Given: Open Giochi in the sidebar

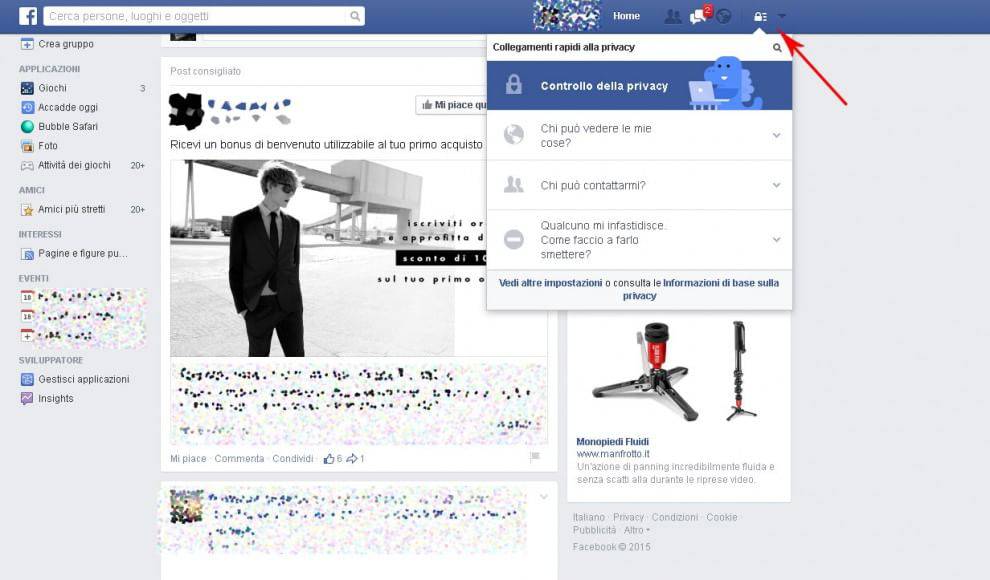Looking at the screenshot, I should click(x=52, y=88).
